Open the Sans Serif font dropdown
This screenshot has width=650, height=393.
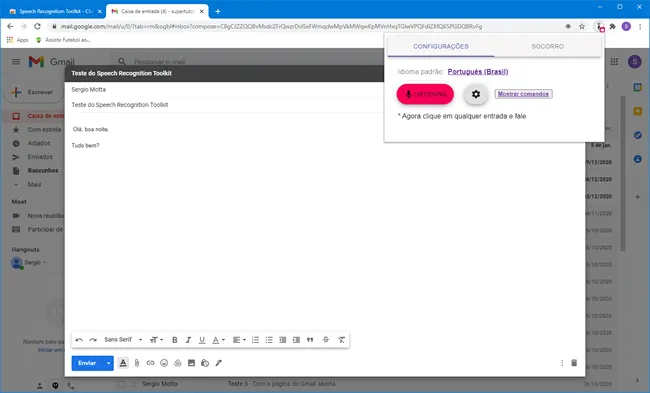click(x=123, y=340)
